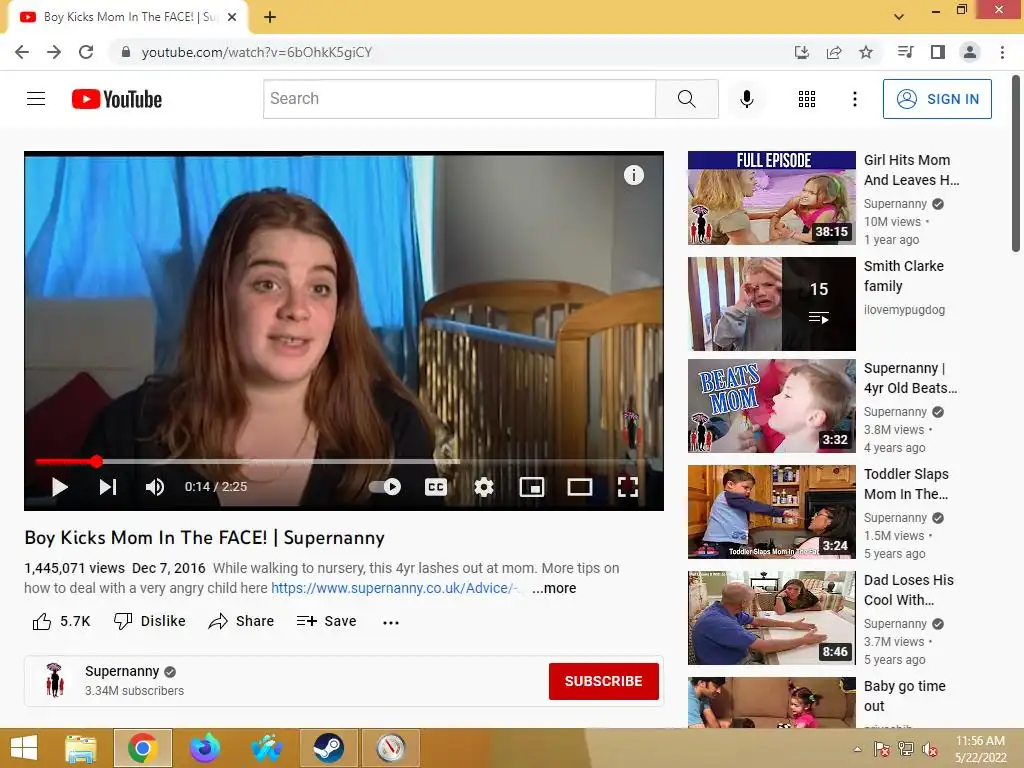The width and height of the screenshot is (1024, 768).
Task: Open a new browser tab
Action: (x=270, y=17)
